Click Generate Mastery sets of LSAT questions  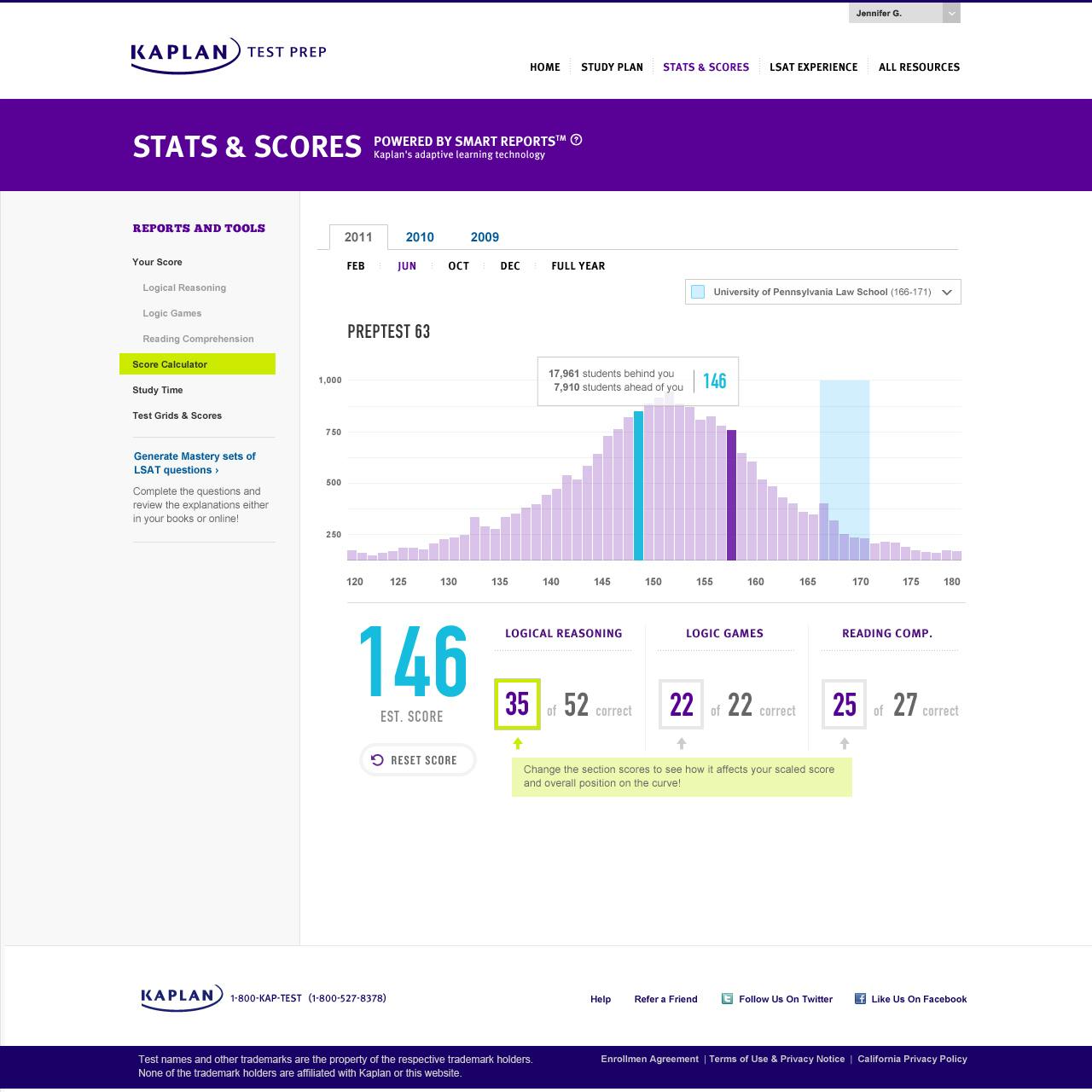coord(195,463)
